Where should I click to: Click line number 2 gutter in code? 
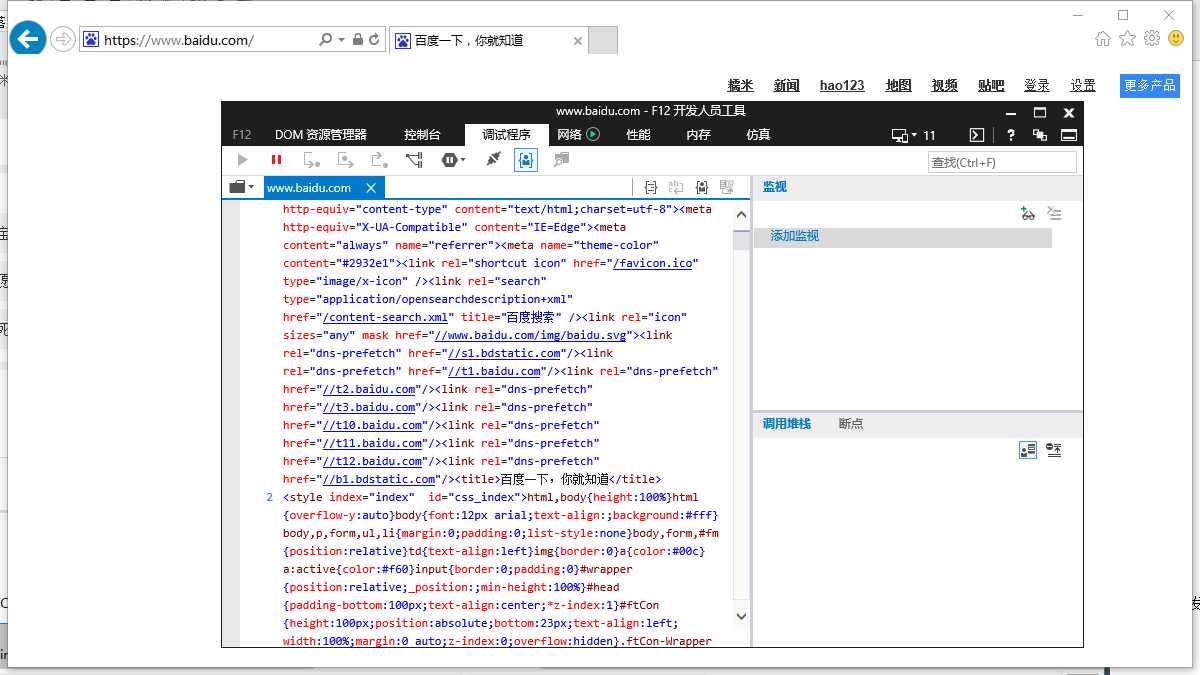(269, 497)
